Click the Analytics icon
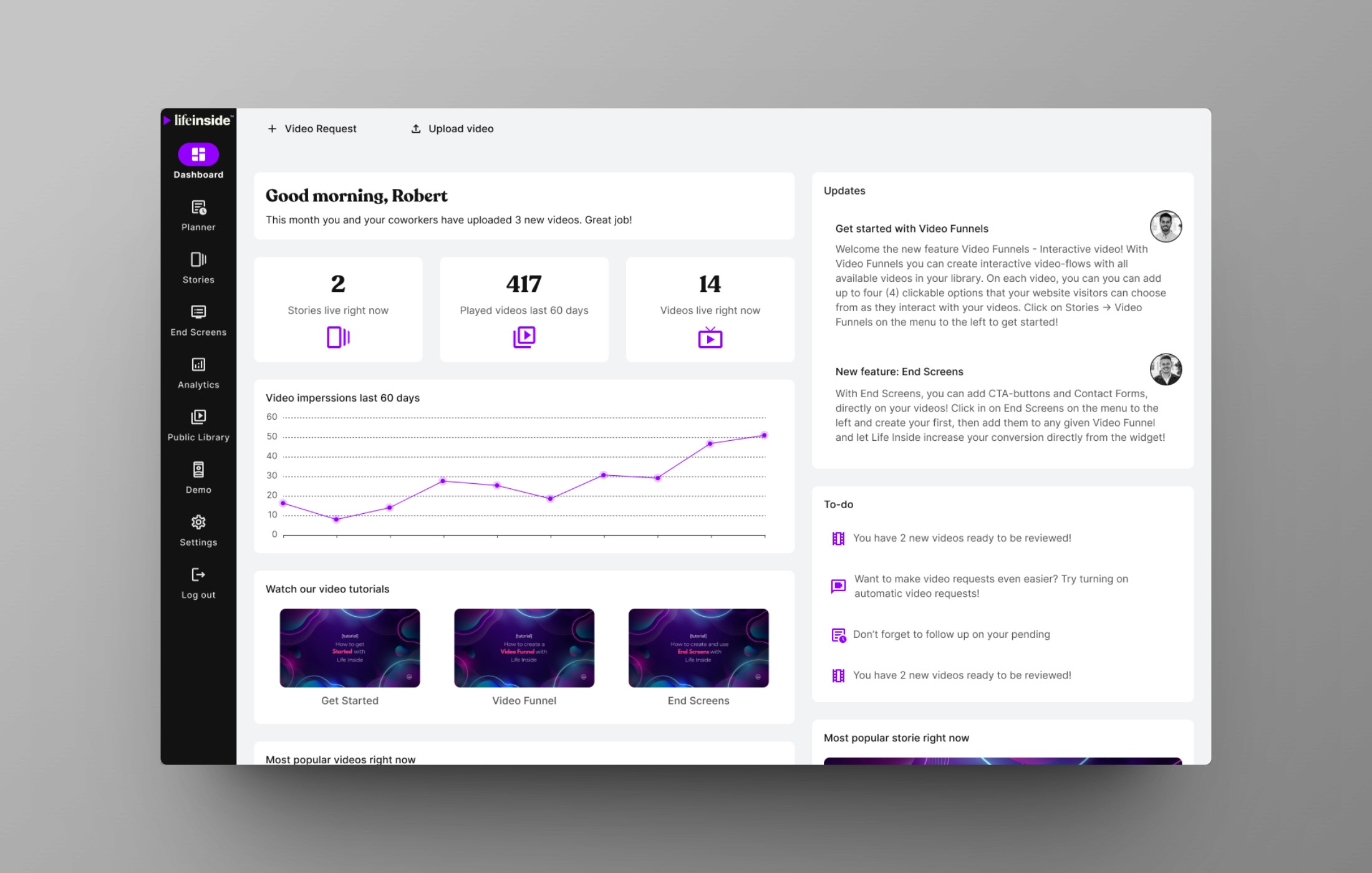The height and width of the screenshot is (873, 1372). click(198, 364)
